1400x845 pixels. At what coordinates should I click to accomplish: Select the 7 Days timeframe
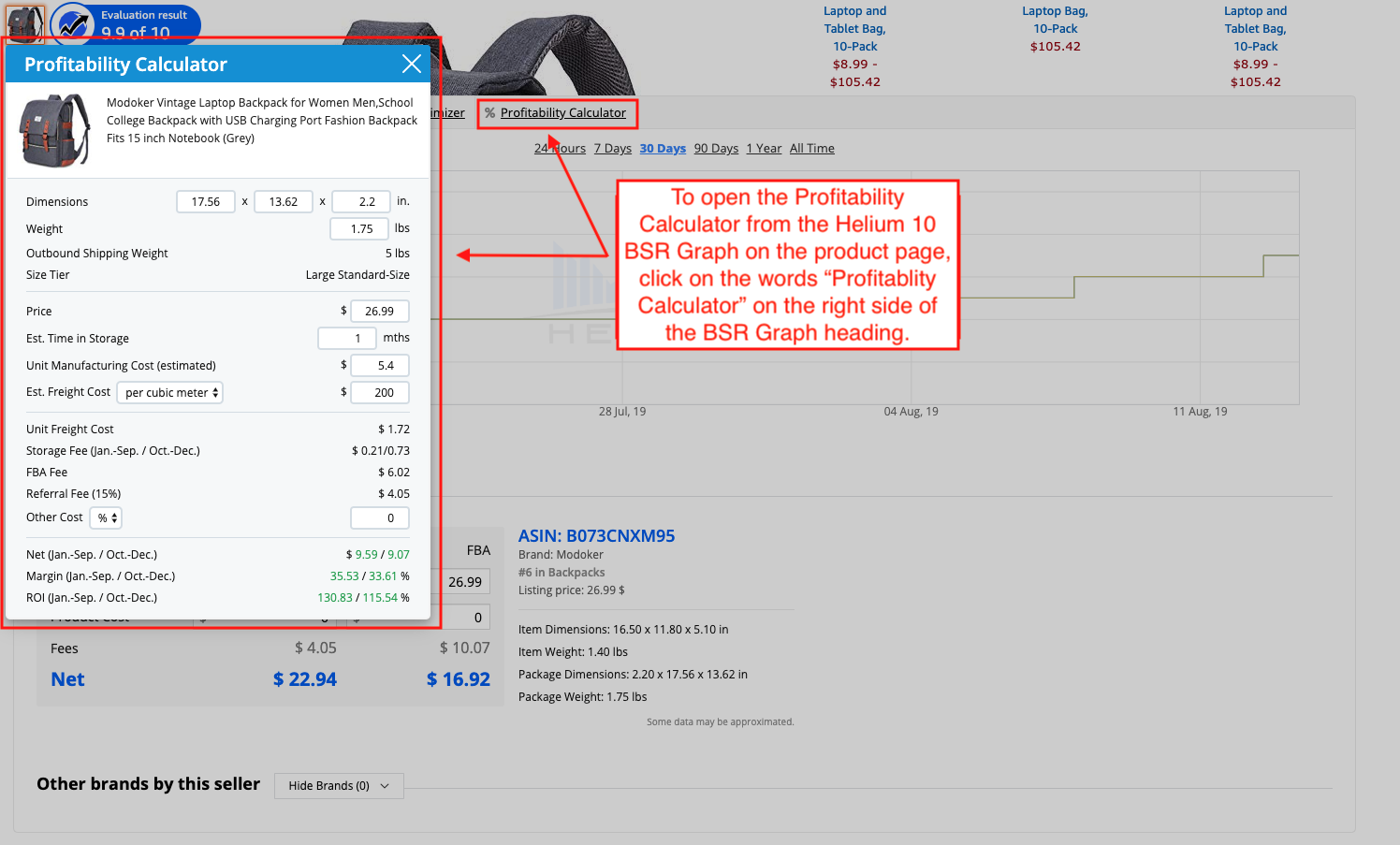pyautogui.click(x=612, y=148)
